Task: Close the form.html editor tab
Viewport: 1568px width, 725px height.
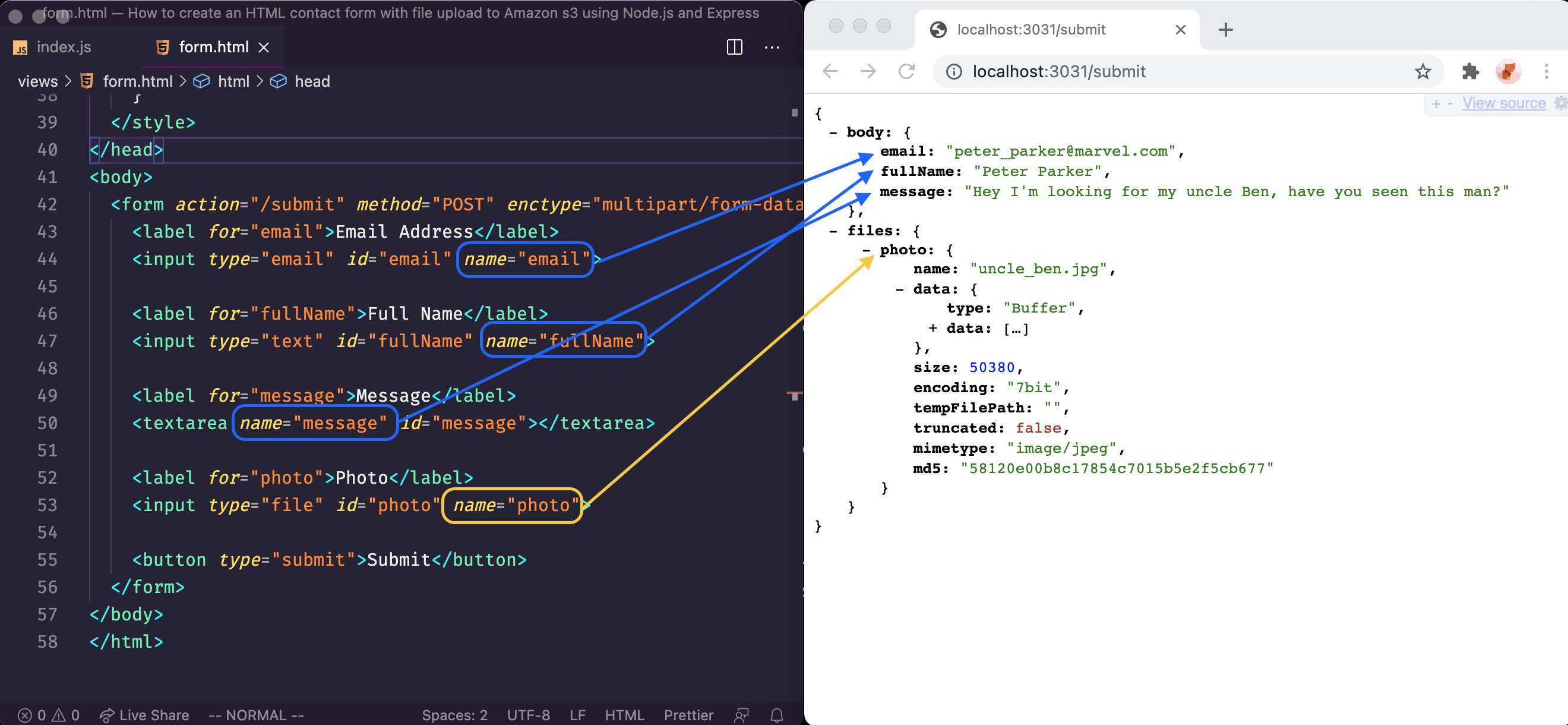Action: [x=264, y=47]
